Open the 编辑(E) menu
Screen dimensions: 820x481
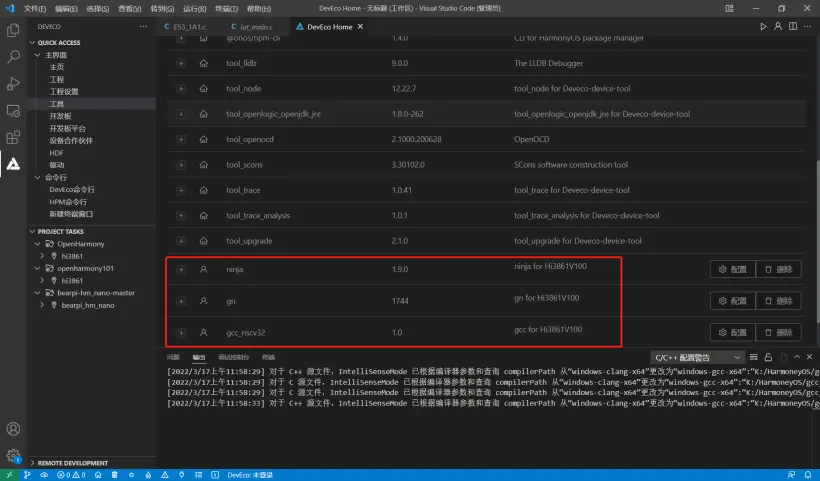66,8
